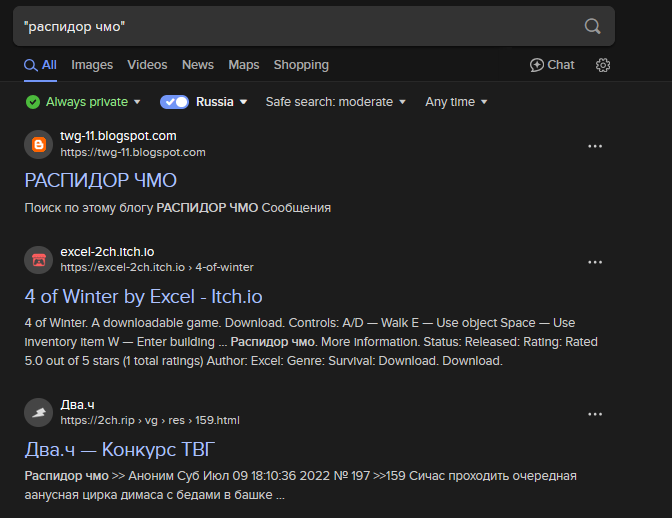The width and height of the screenshot is (672, 518).
Task: Toggle the Russia region switch
Action: point(174,102)
